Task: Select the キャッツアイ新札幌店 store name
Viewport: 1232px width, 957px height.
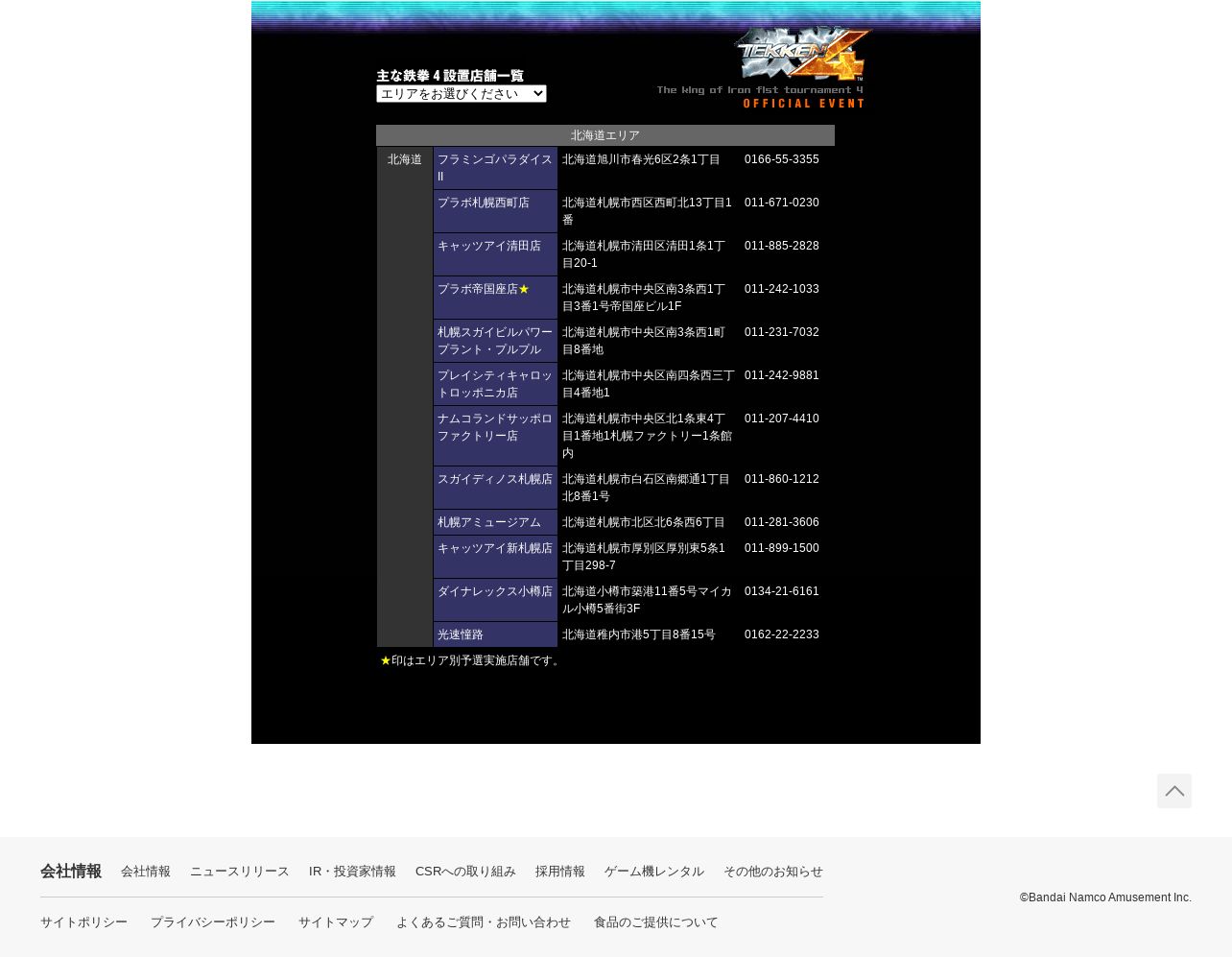Action: pos(495,548)
